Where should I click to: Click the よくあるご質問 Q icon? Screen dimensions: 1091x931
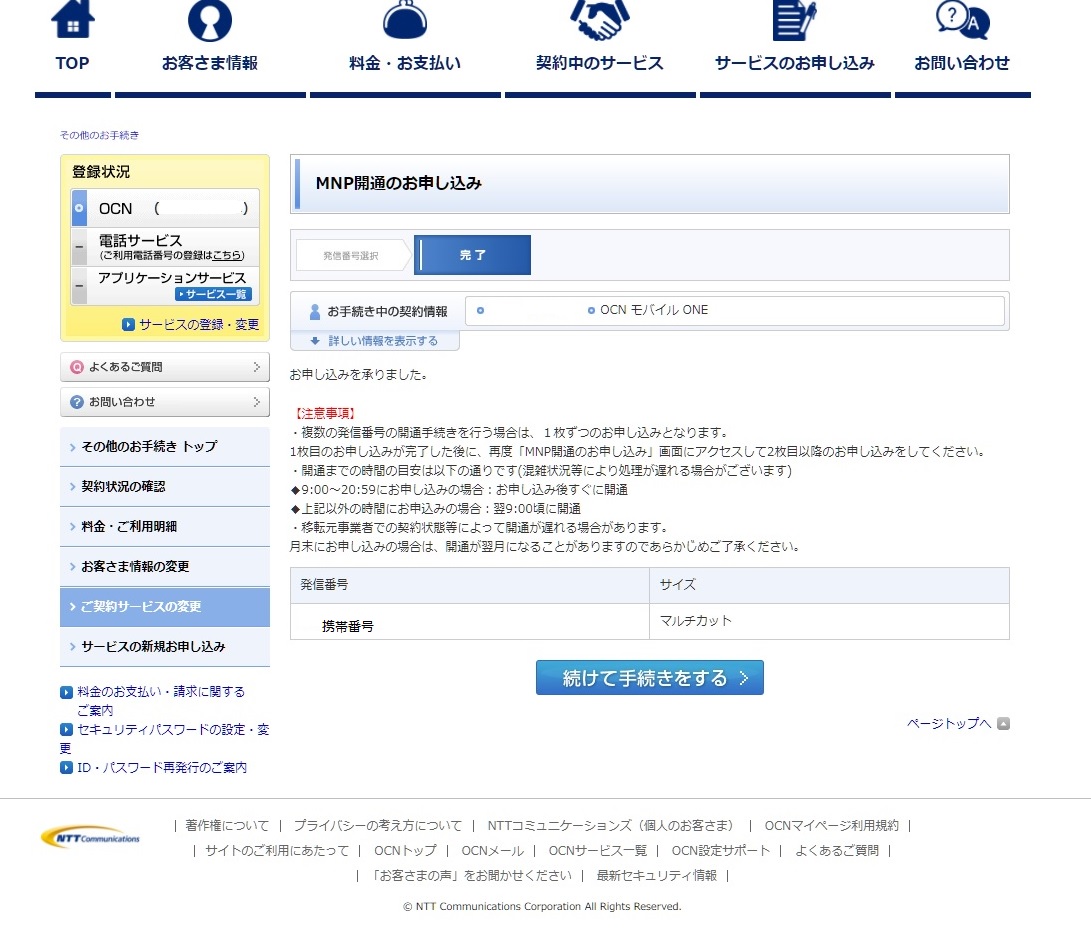pos(77,367)
